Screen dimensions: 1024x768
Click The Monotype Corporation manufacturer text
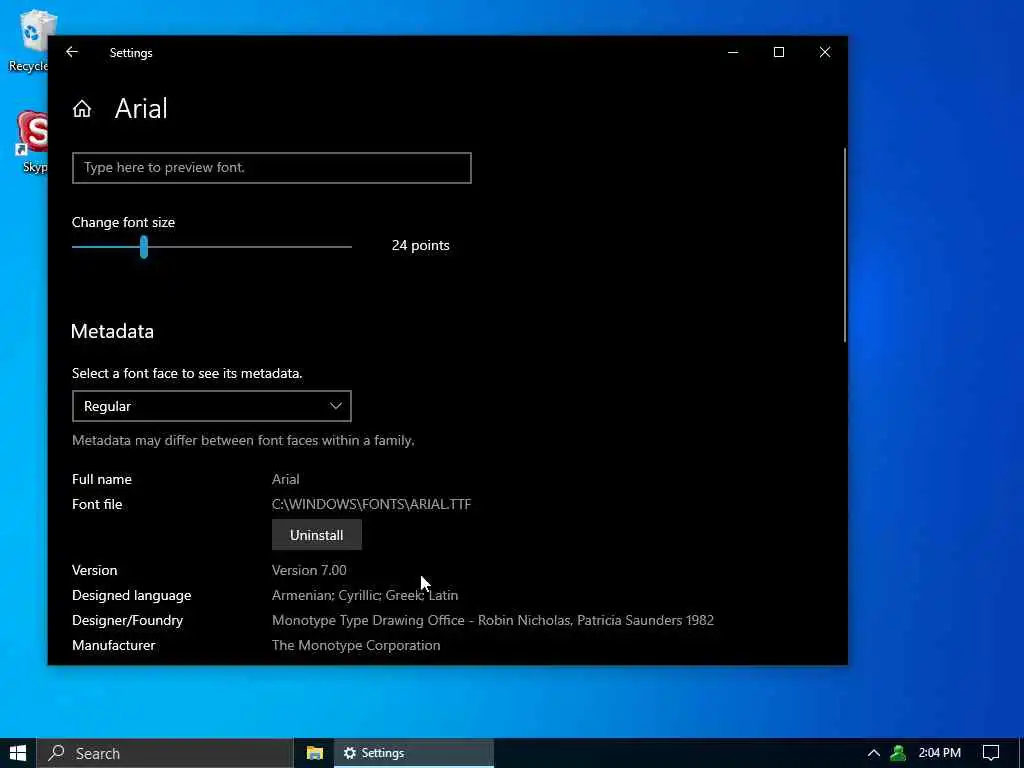[x=356, y=645]
